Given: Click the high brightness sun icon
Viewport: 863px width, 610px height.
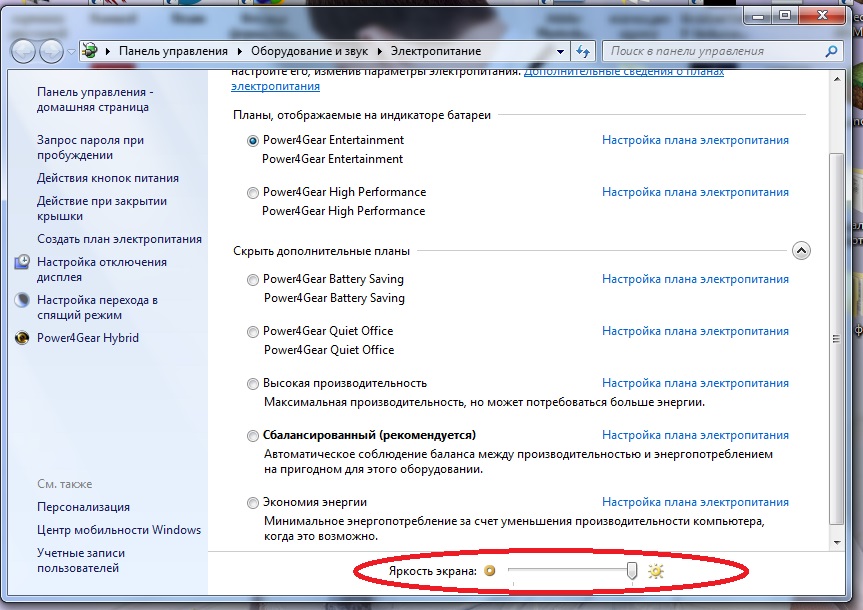Looking at the screenshot, I should pos(655,571).
